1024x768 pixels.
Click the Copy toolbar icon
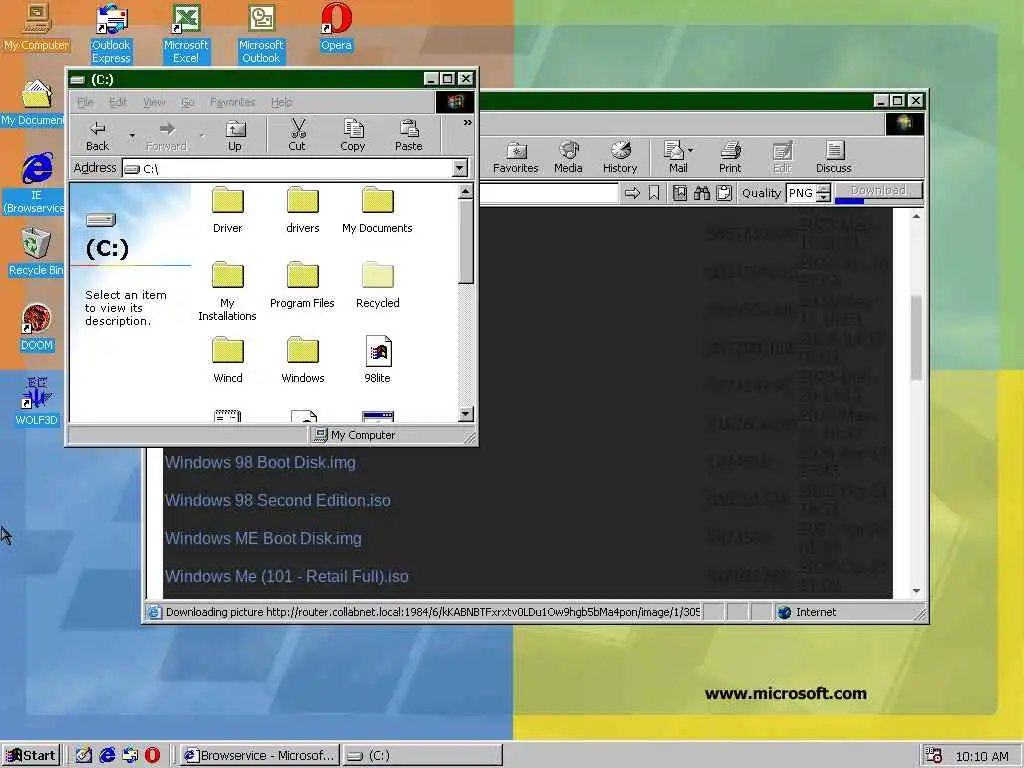click(x=353, y=136)
